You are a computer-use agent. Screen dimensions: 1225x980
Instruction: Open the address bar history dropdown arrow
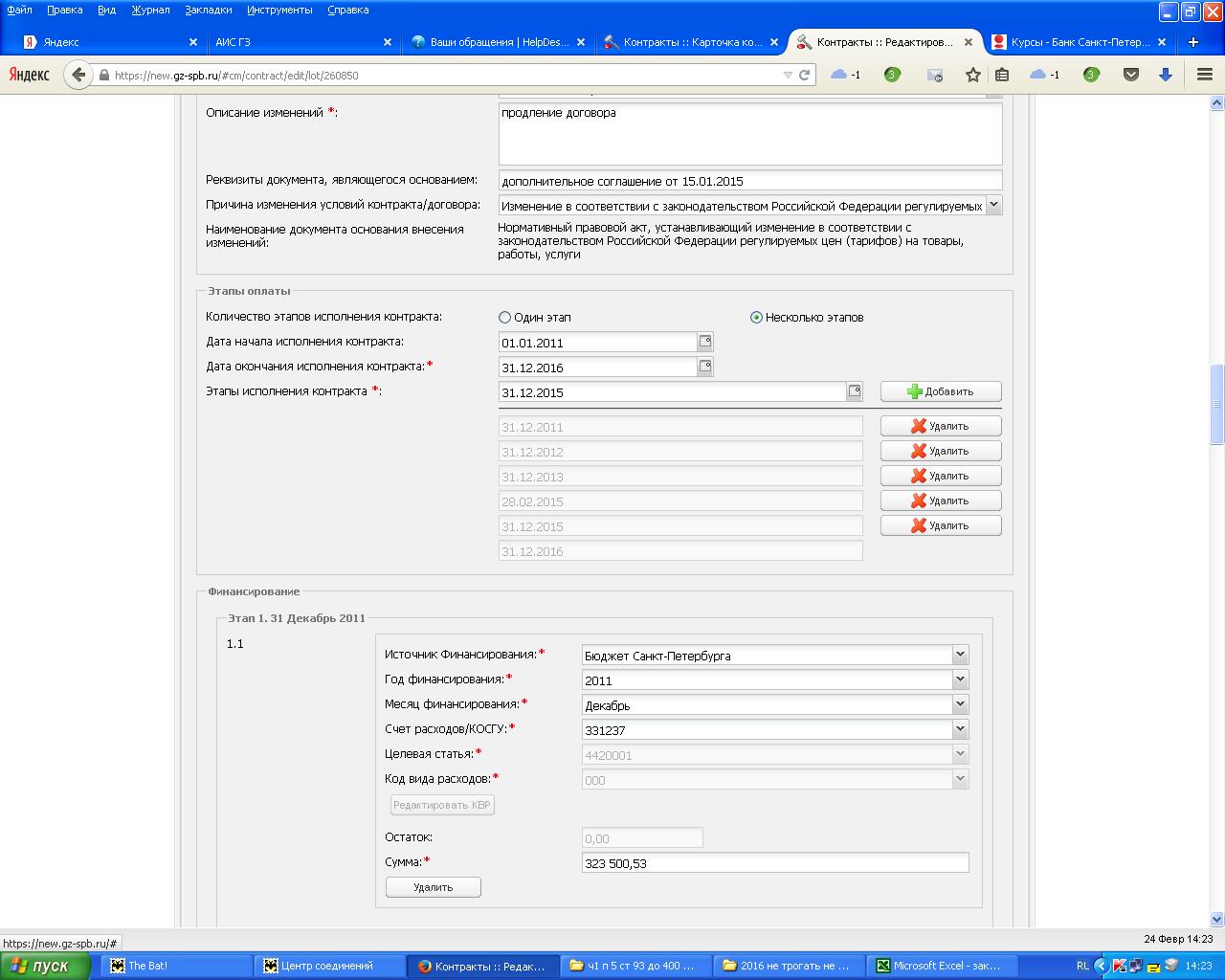coord(787,75)
